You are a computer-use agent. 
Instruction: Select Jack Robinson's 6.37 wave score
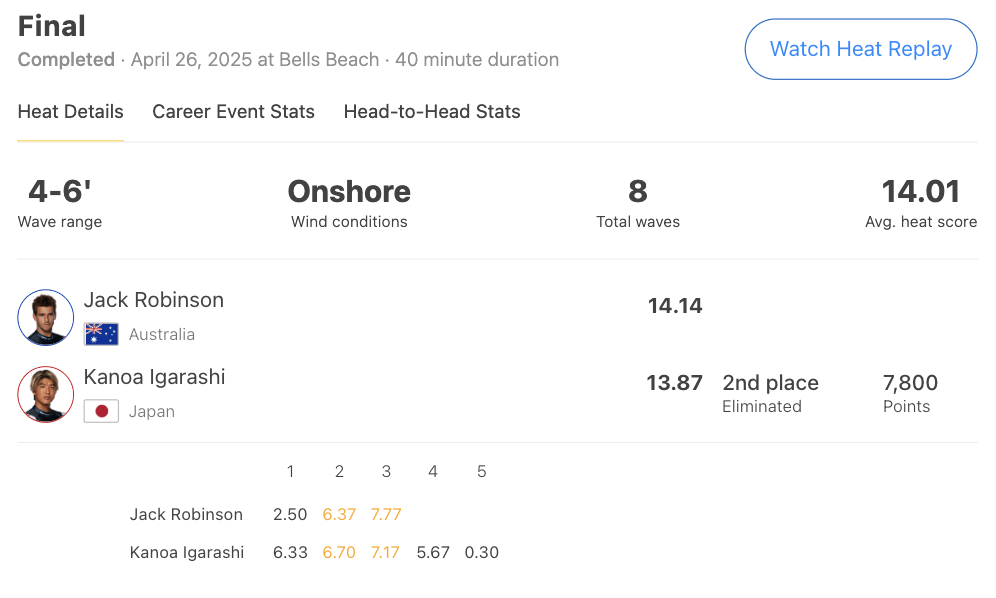coord(339,514)
